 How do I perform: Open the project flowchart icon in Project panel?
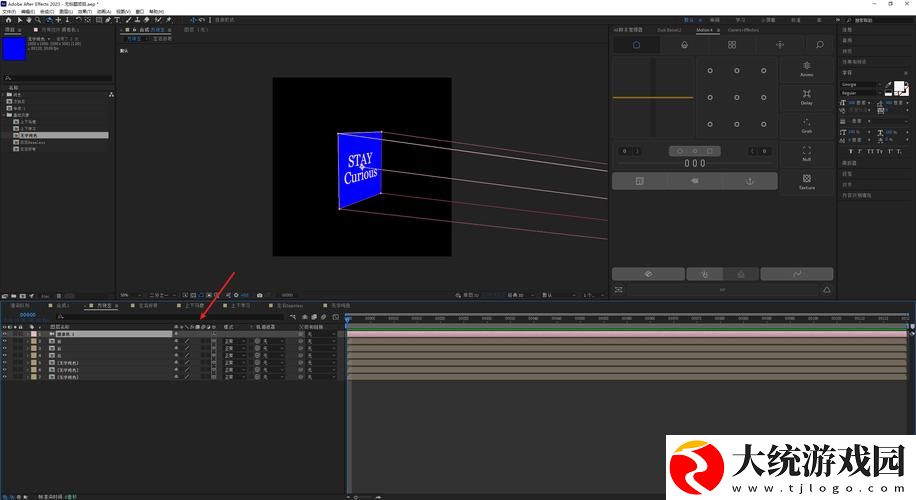(x=111, y=94)
